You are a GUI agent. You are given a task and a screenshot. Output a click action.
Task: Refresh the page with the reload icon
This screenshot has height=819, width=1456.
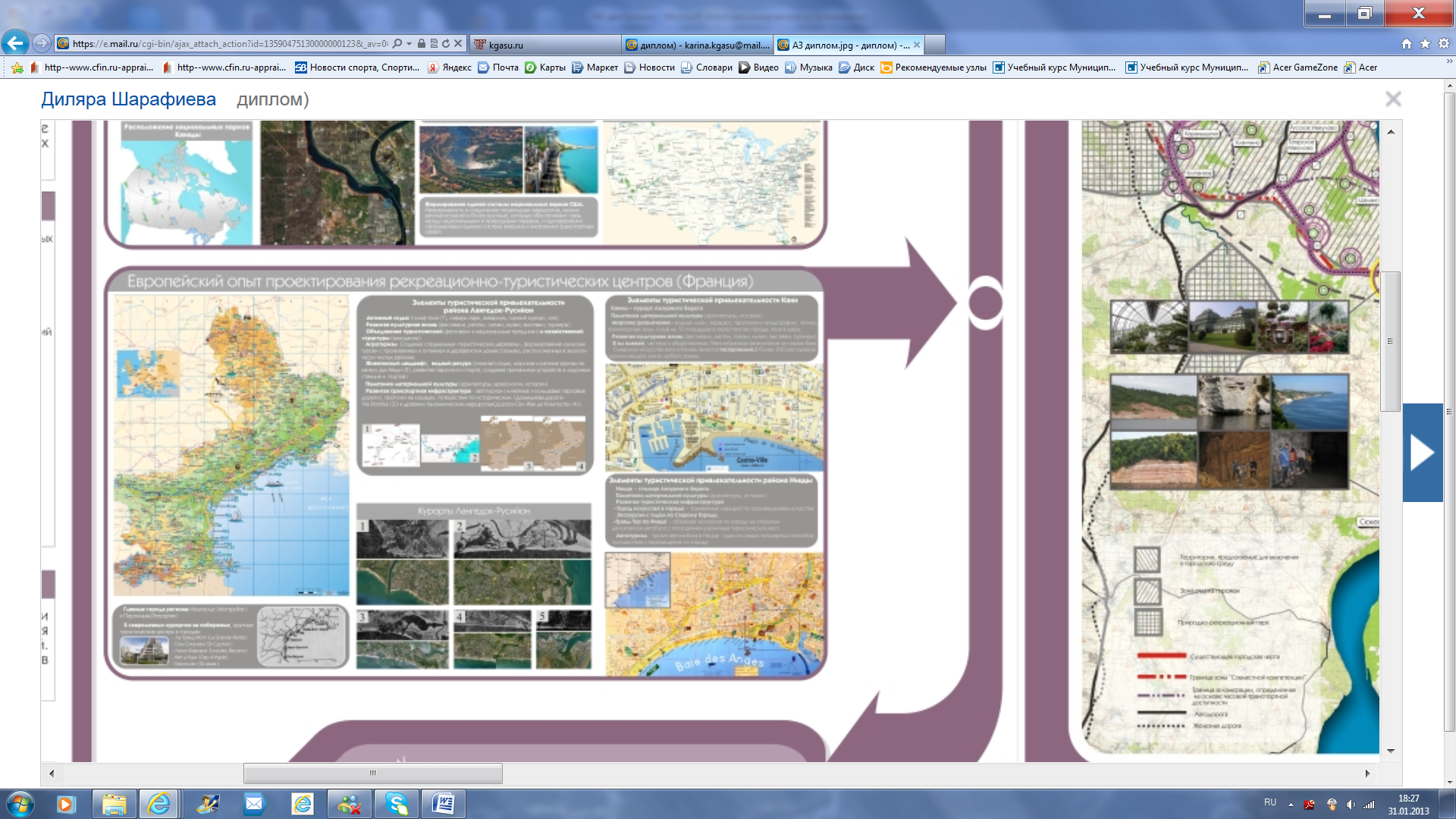point(446,44)
